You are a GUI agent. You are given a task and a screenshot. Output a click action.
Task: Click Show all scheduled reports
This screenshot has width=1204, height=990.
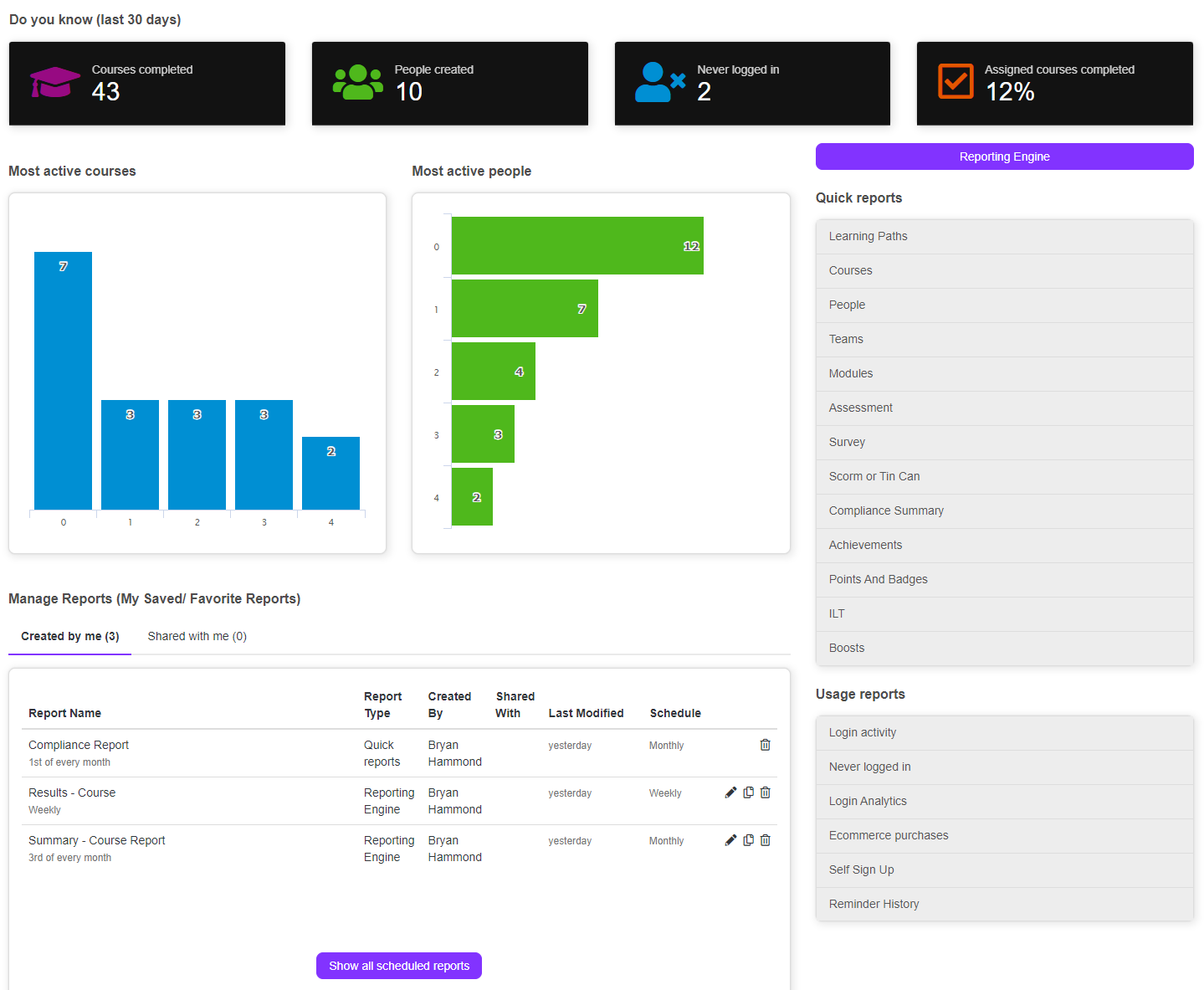[398, 965]
